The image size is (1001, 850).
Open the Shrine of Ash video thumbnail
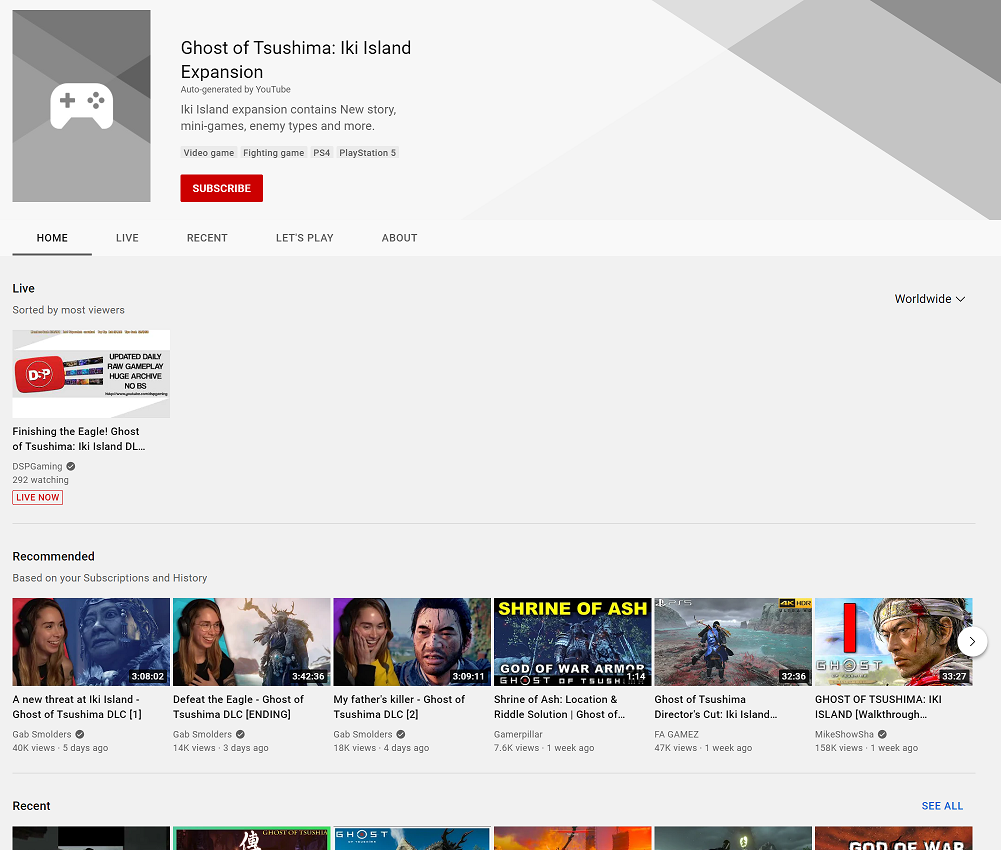coord(573,642)
